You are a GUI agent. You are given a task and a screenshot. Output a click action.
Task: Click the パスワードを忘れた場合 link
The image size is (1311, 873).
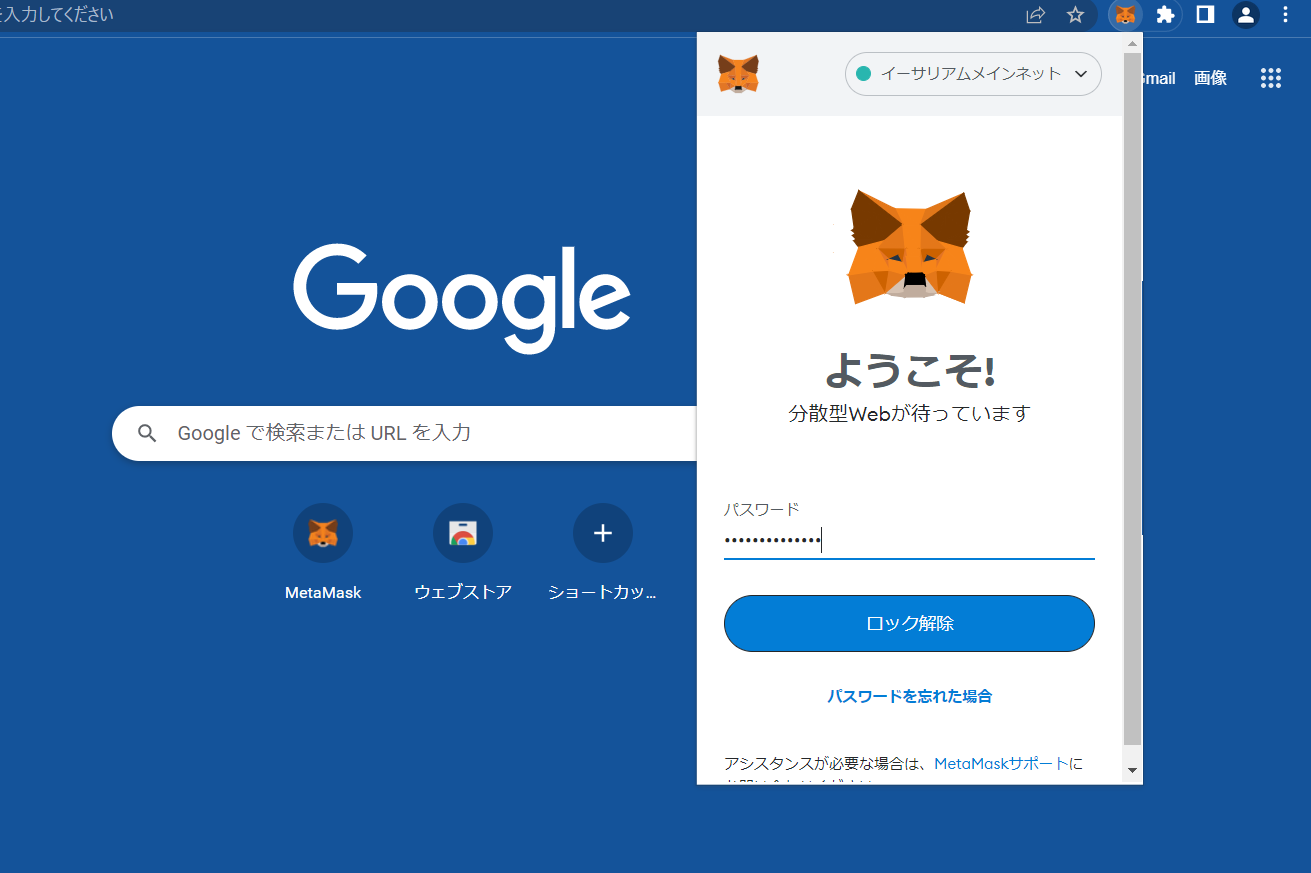[909, 696]
